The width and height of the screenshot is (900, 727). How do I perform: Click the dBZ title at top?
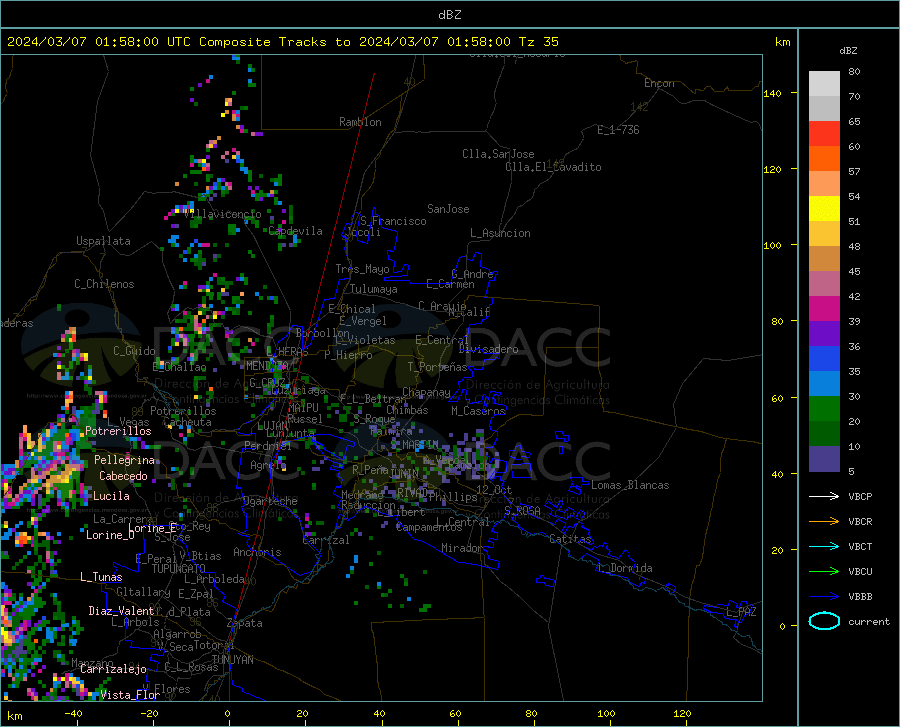click(449, 15)
